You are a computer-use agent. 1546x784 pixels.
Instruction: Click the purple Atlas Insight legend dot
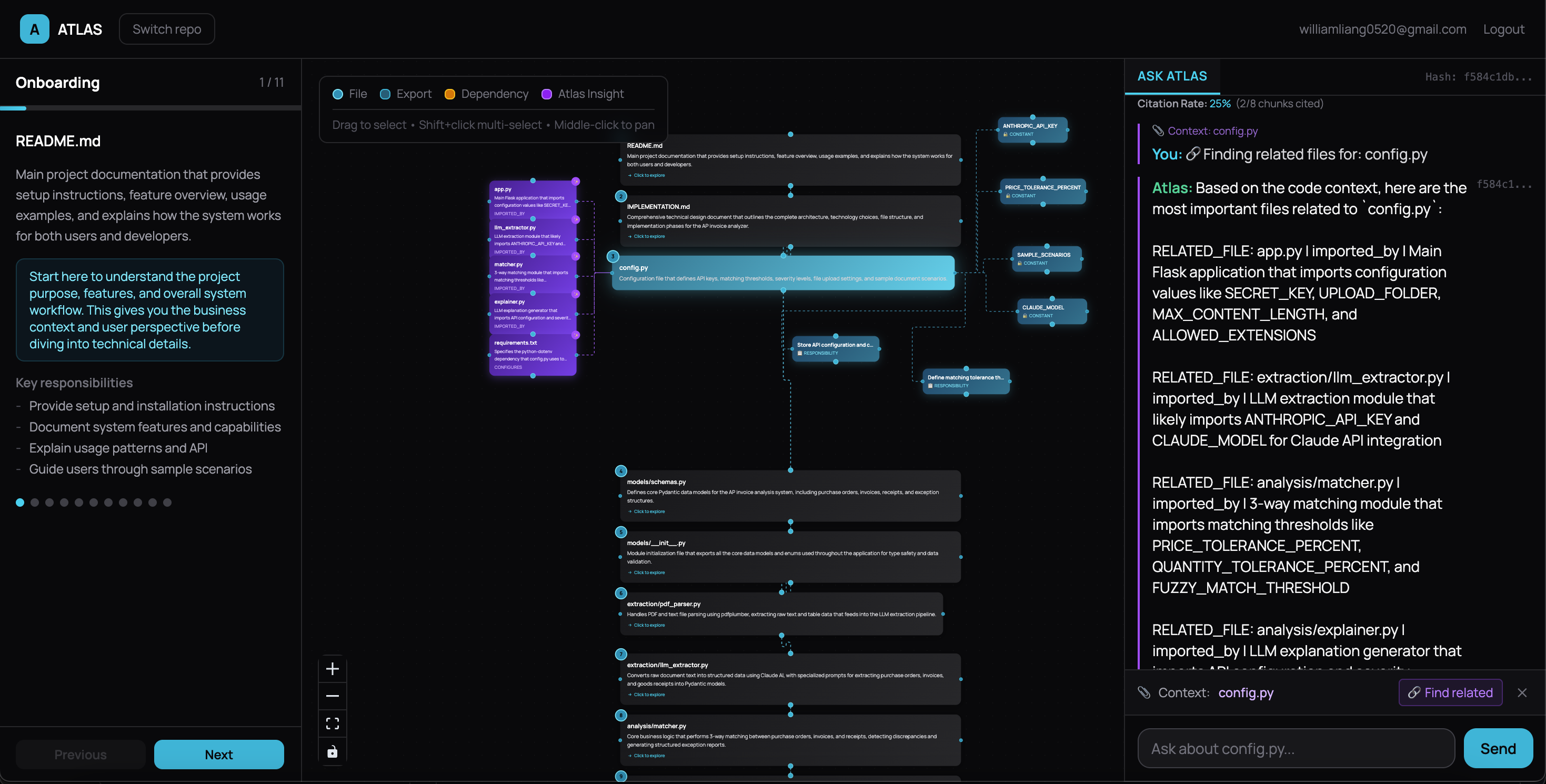[546, 94]
